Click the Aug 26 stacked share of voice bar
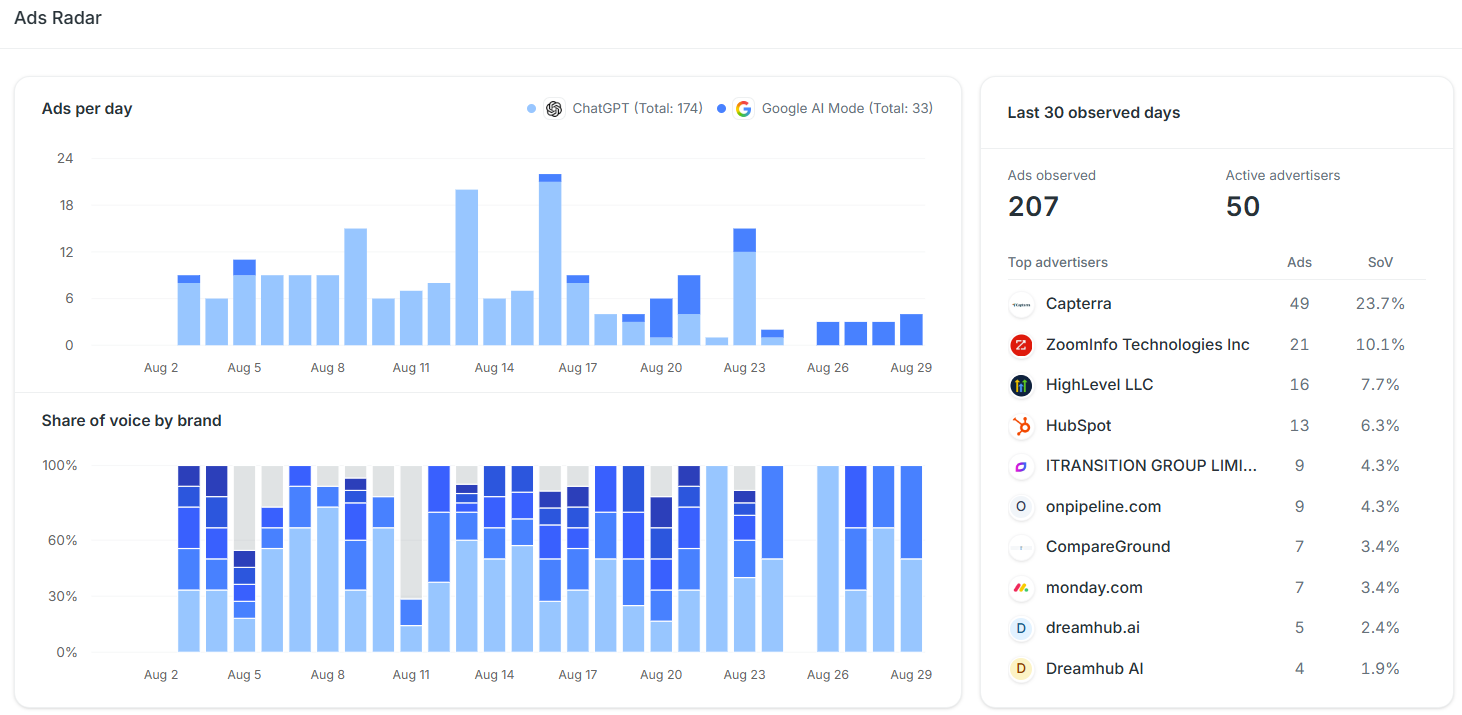The height and width of the screenshot is (715, 1462). click(x=828, y=559)
